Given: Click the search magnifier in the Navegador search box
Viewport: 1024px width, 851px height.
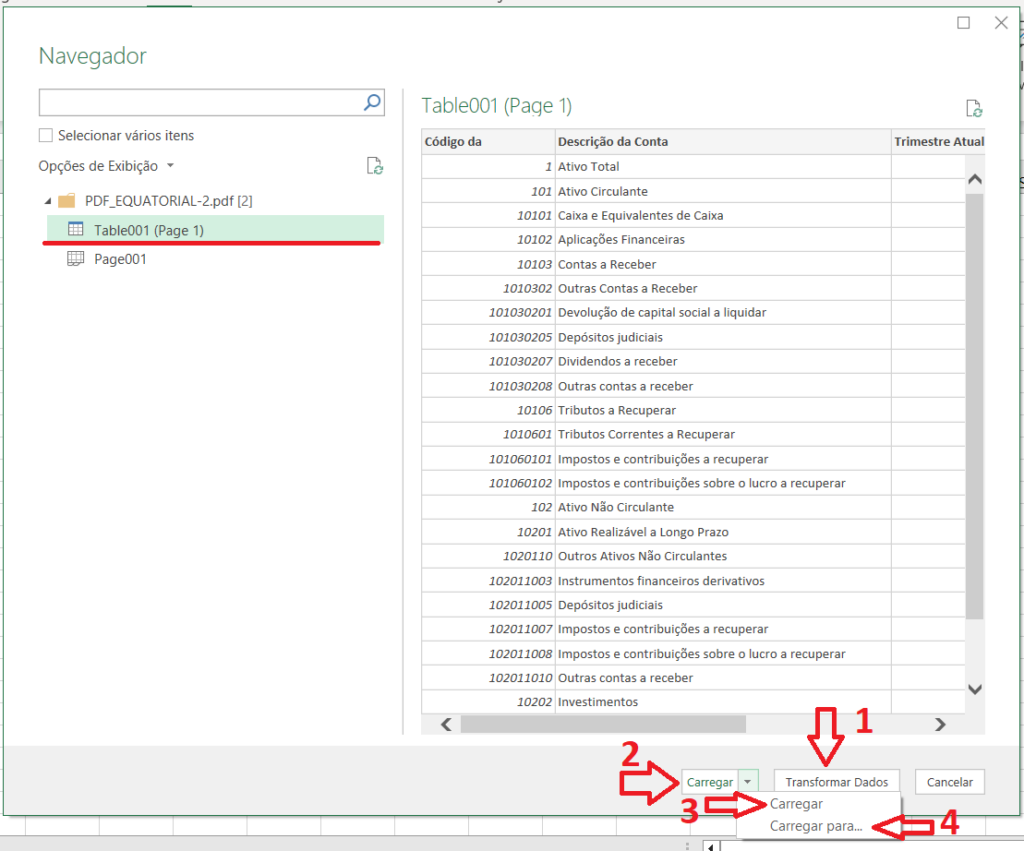Looking at the screenshot, I should [371, 102].
